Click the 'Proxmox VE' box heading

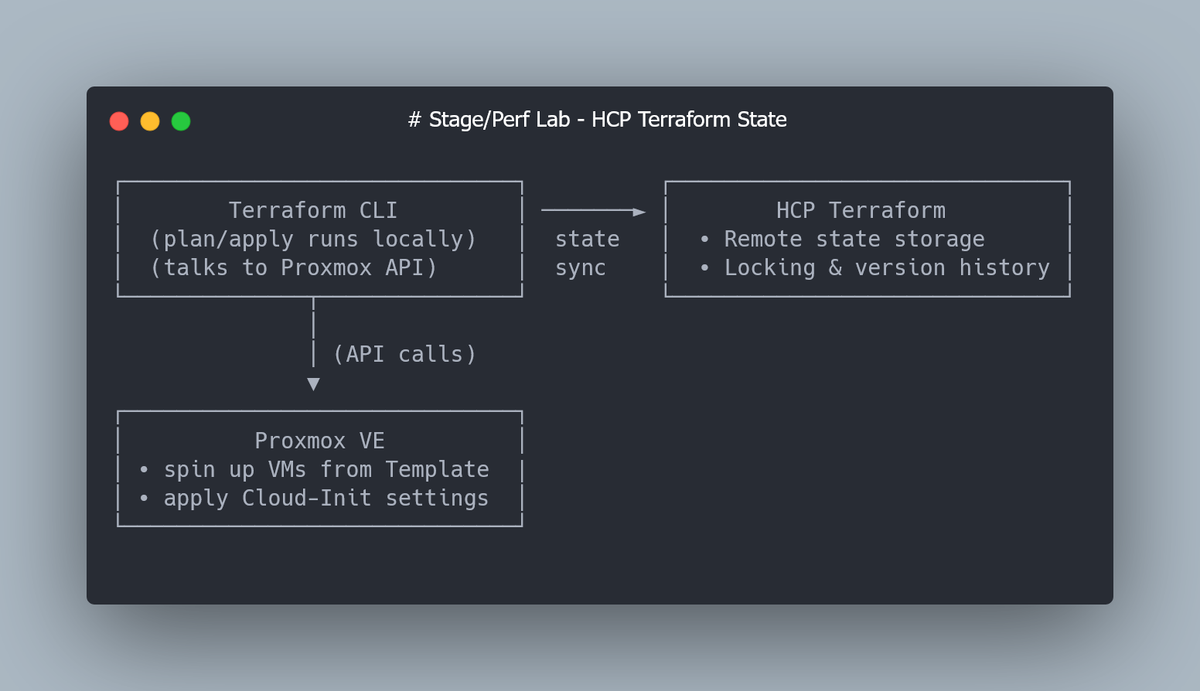[x=320, y=441]
